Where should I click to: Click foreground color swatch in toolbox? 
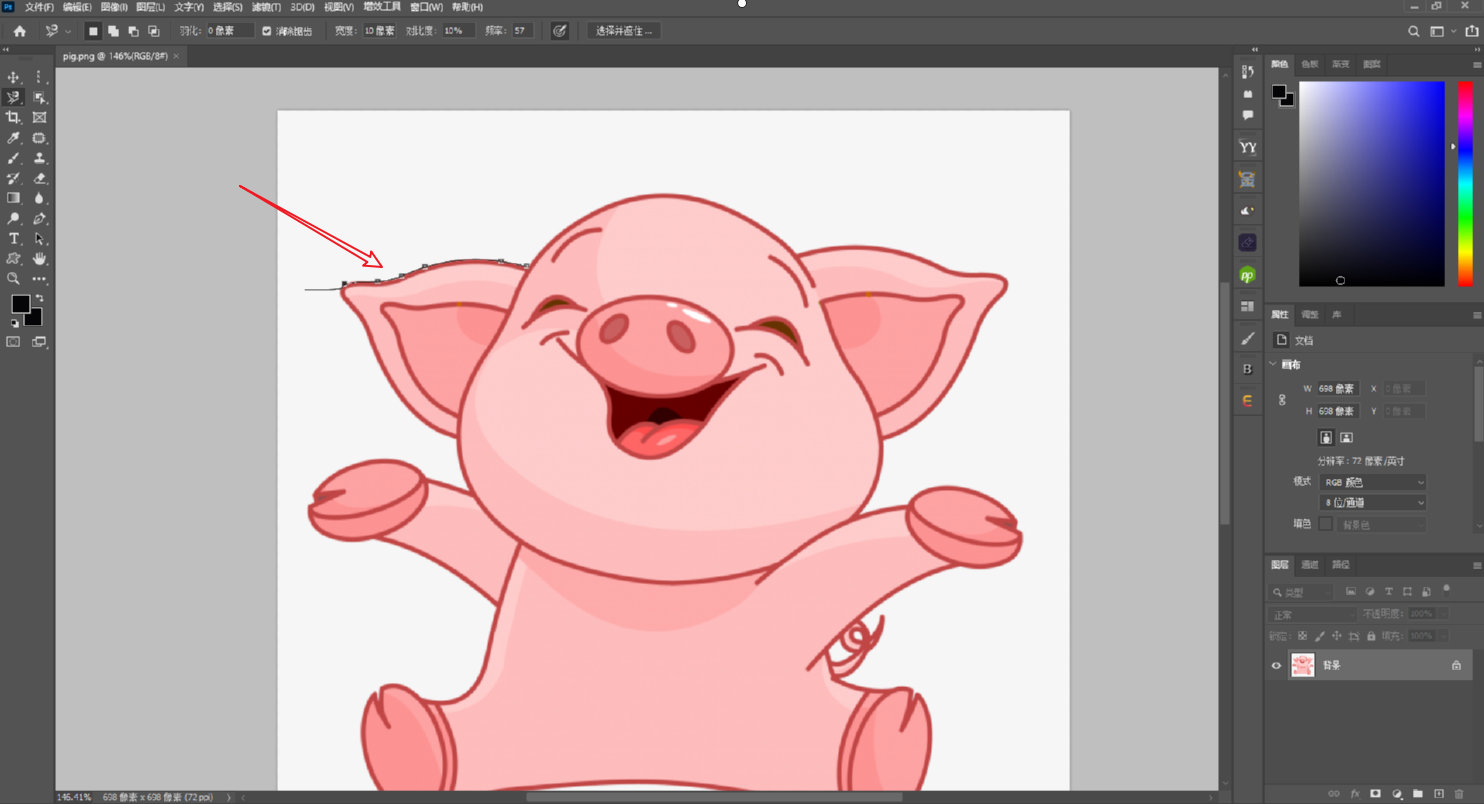pyautogui.click(x=20, y=304)
